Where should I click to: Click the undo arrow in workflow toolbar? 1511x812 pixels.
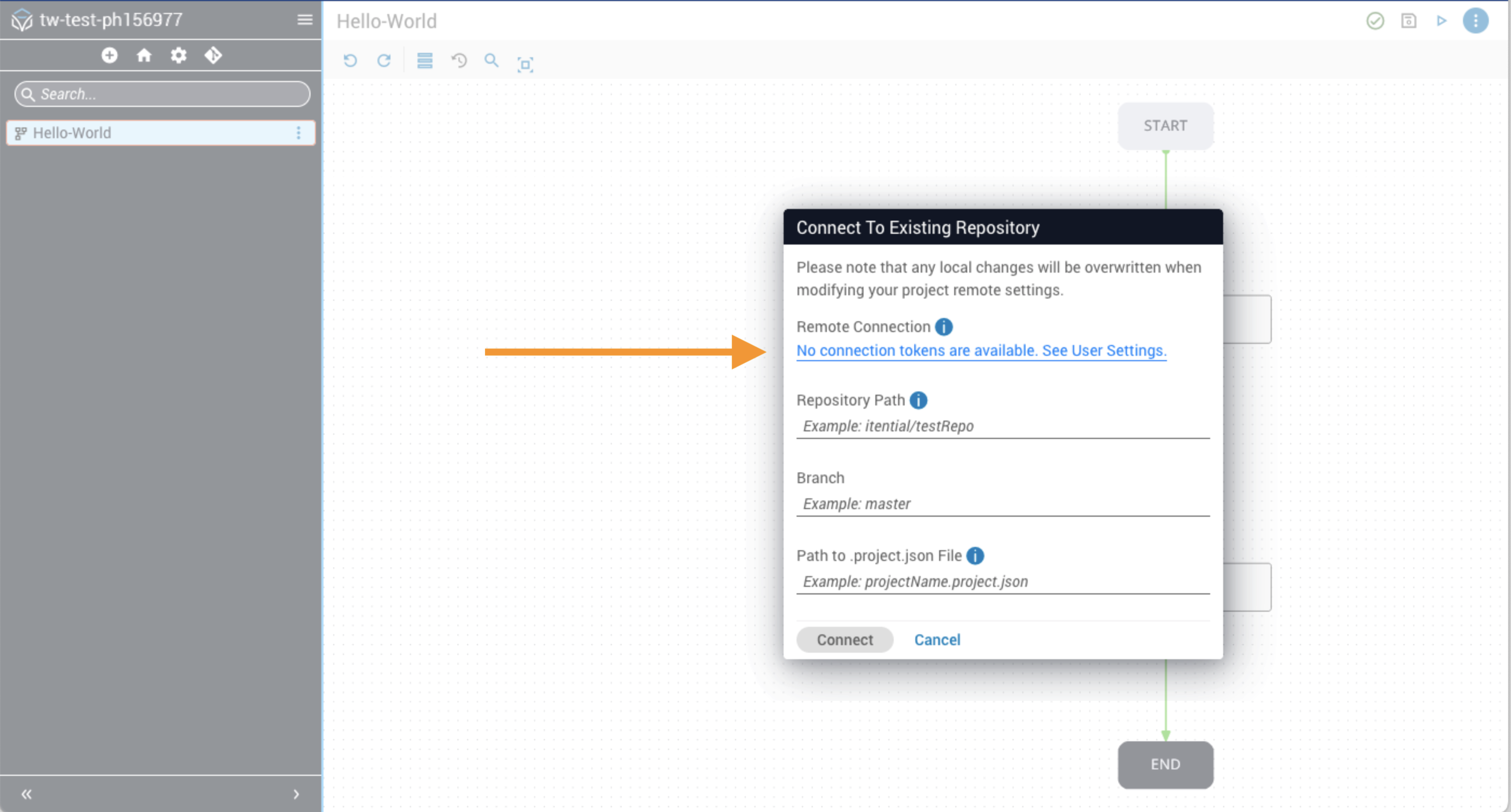(350, 60)
